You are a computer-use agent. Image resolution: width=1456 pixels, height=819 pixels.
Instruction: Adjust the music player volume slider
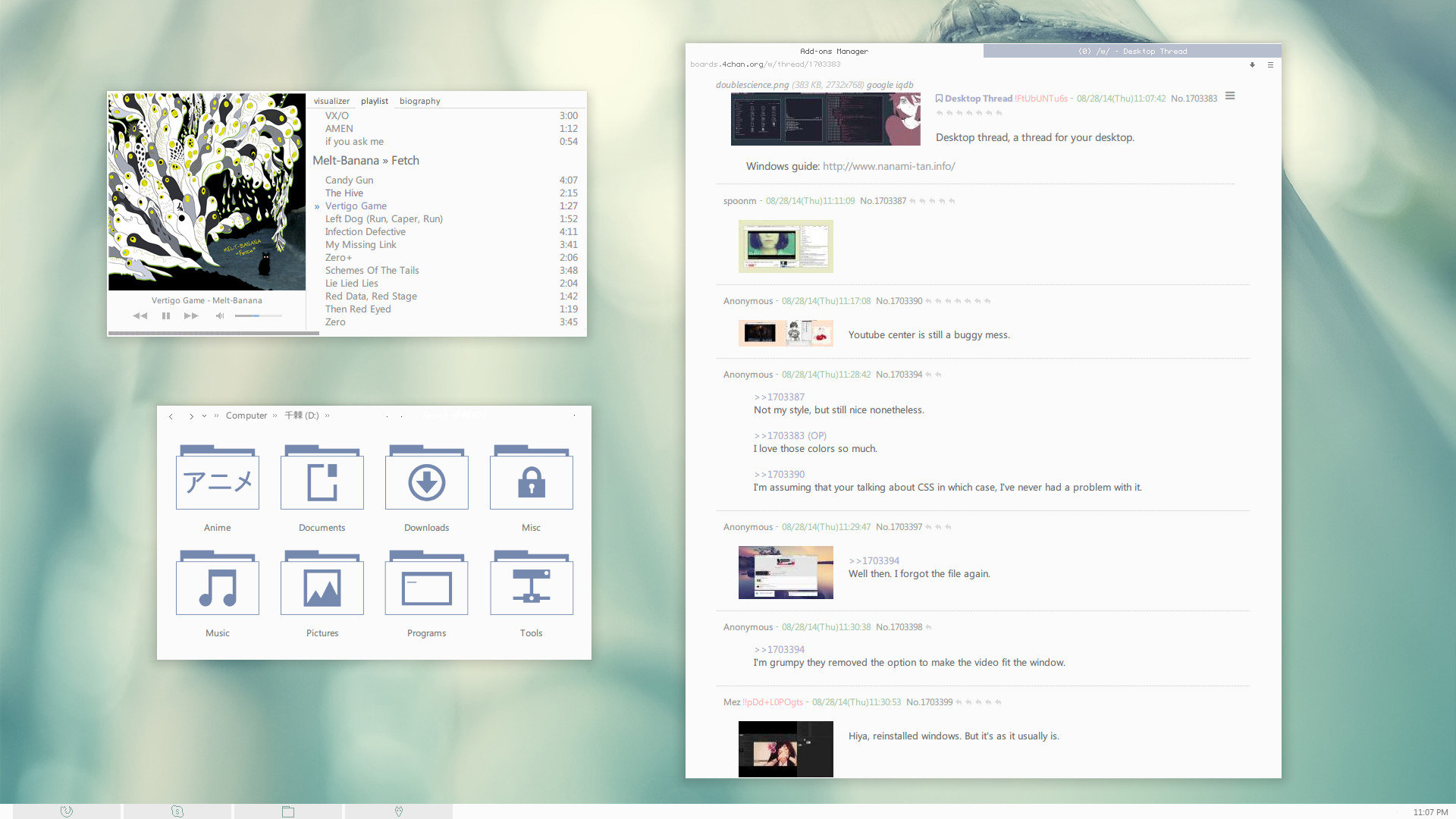[258, 315]
